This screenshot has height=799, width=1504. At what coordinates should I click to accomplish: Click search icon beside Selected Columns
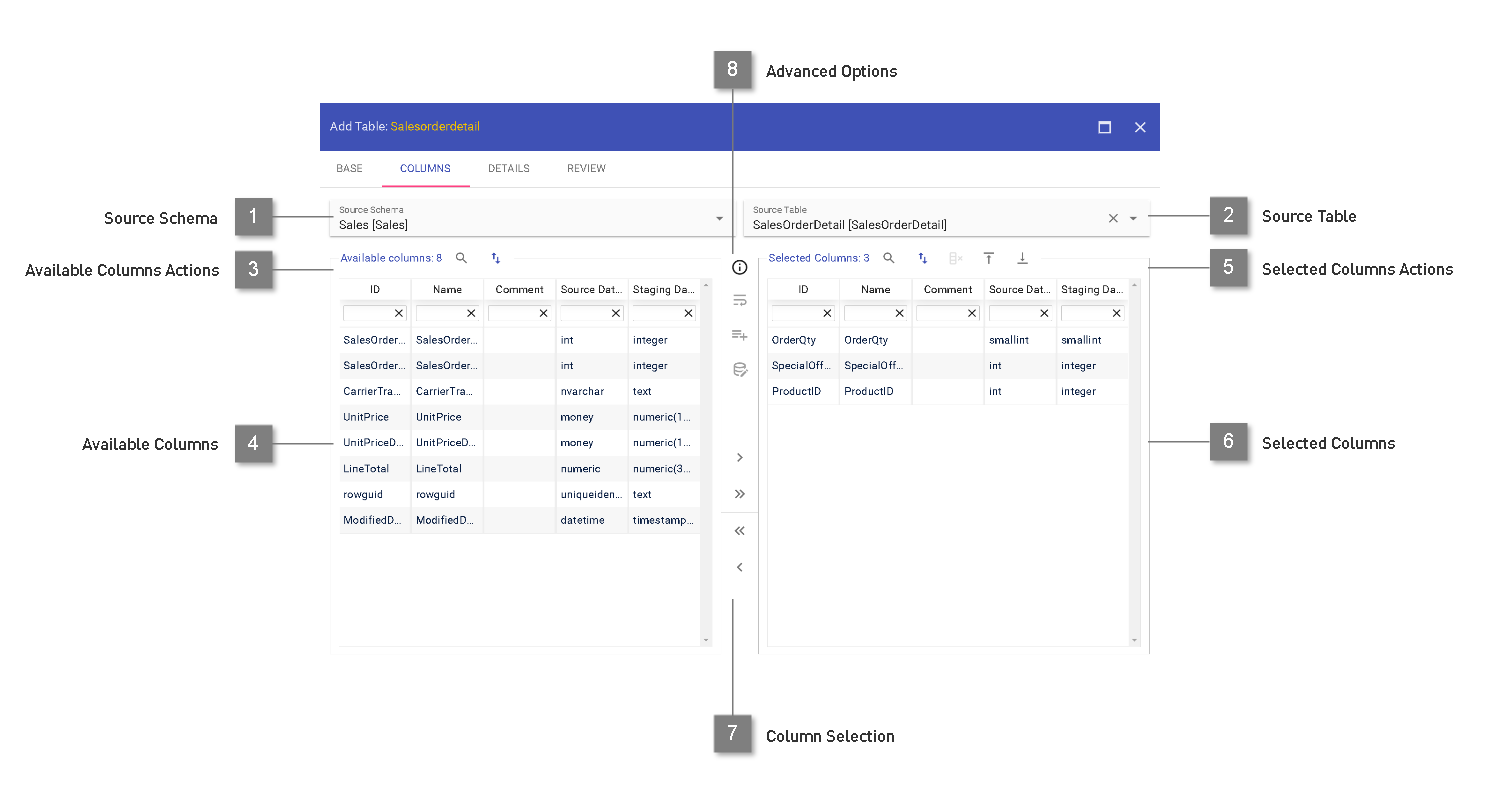(x=888, y=258)
